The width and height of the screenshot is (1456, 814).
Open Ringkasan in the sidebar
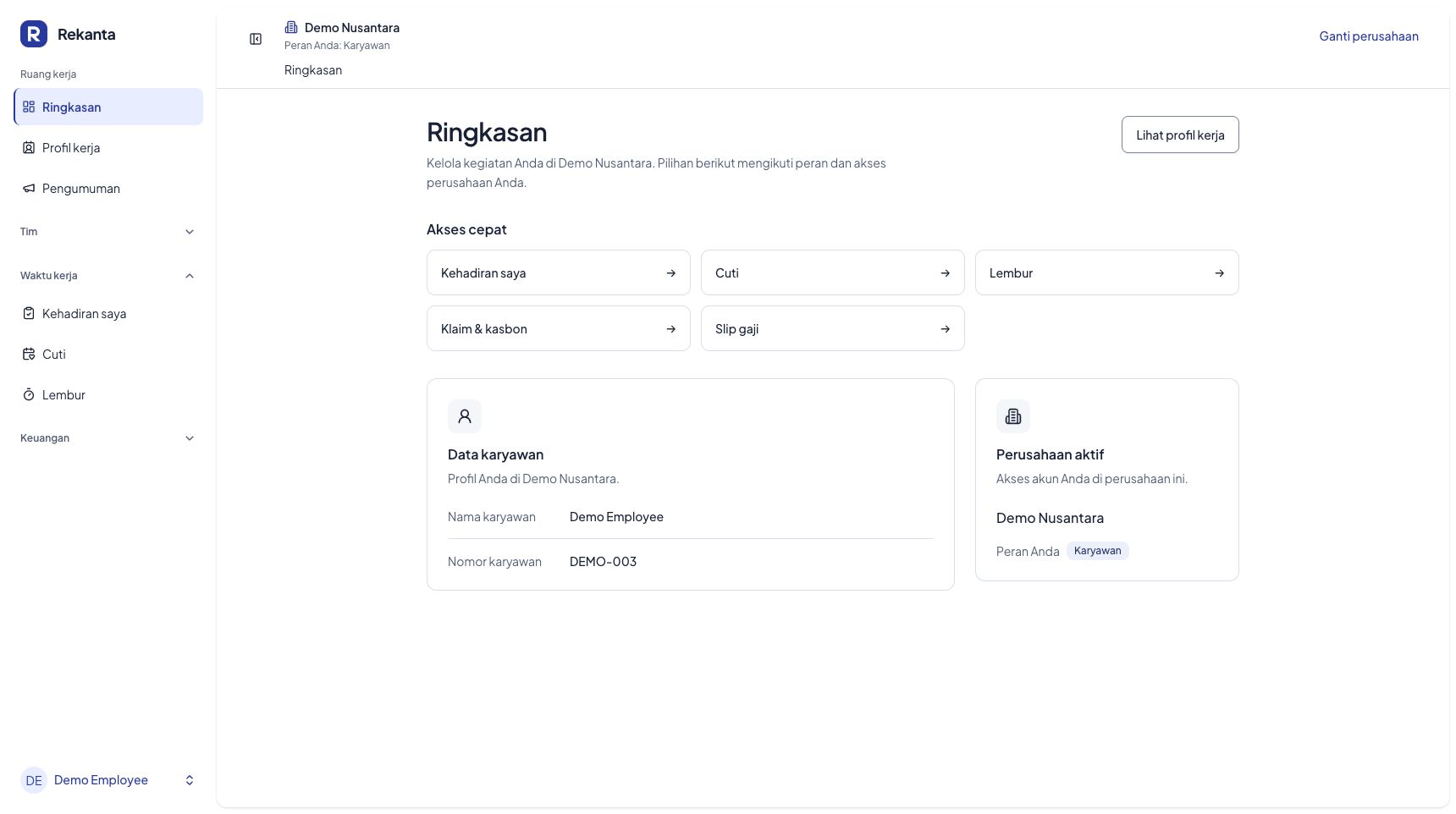tap(108, 107)
